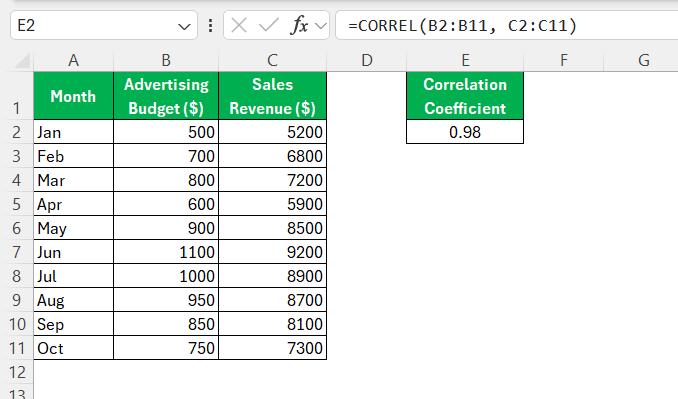
Task: Click the Enter checkmark formula icon
Action: point(269,26)
